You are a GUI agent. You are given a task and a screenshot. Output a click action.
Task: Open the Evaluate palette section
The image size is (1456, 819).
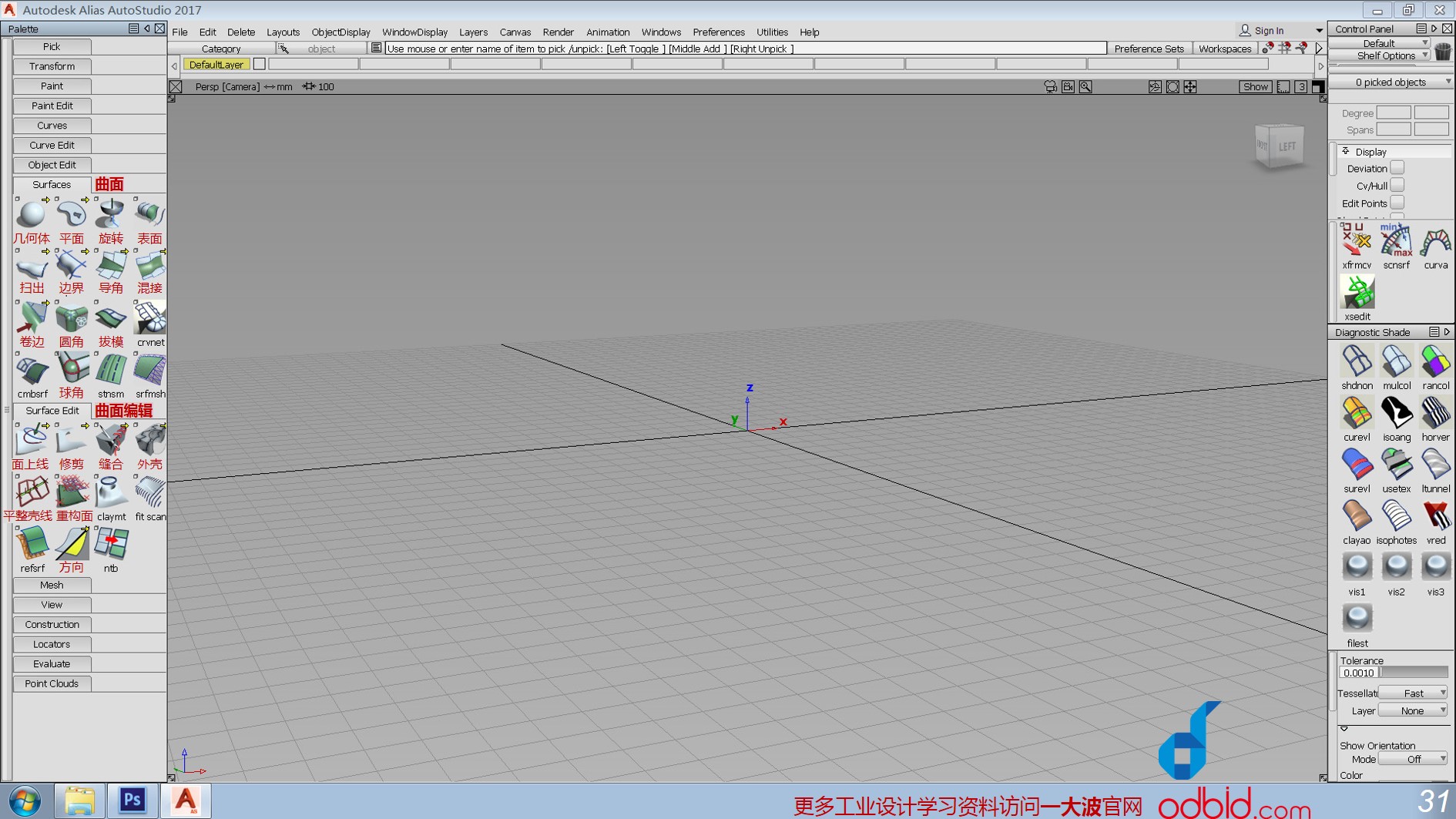point(52,663)
